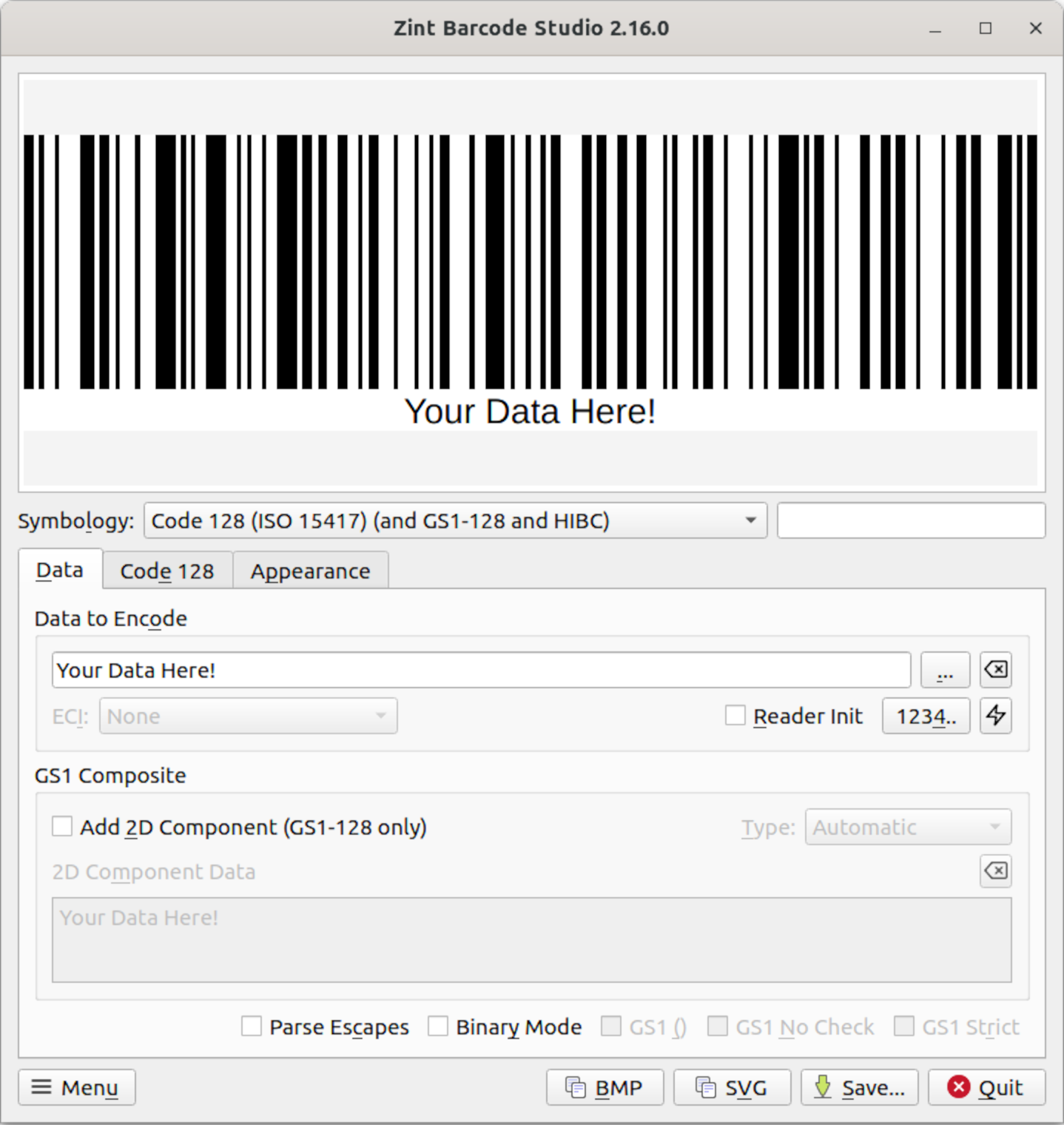Clear 2D Component Data with backspace icon

point(995,871)
